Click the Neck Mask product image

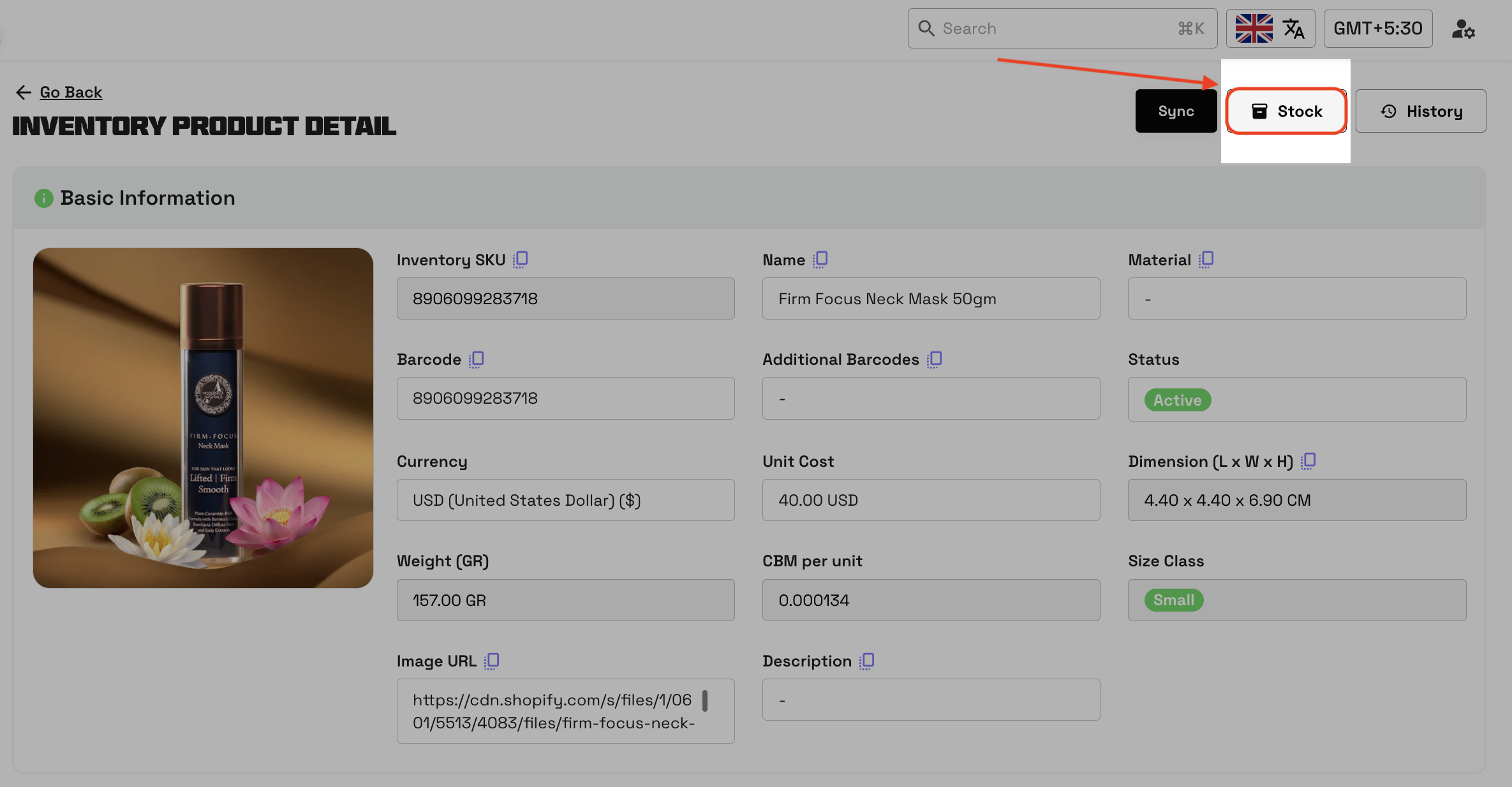click(x=203, y=418)
